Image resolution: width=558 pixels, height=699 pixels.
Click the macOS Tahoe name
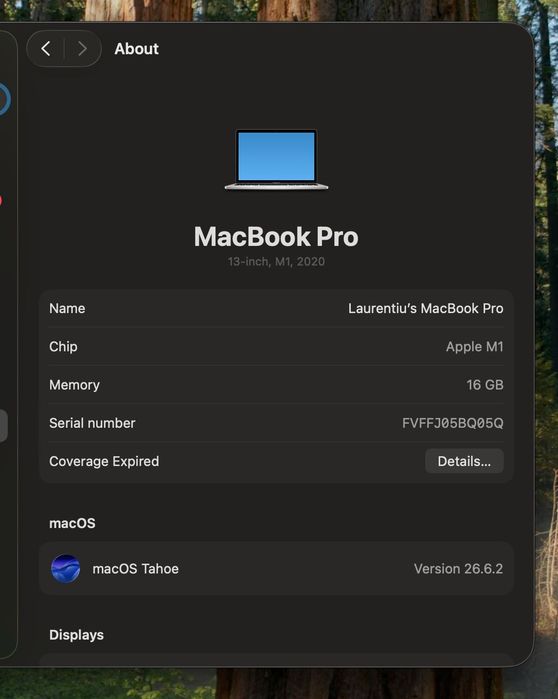pyautogui.click(x=135, y=569)
